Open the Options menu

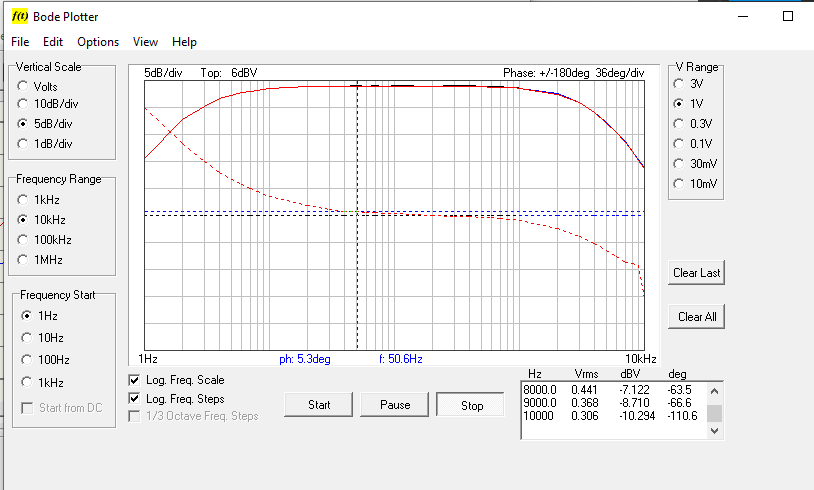click(x=98, y=42)
